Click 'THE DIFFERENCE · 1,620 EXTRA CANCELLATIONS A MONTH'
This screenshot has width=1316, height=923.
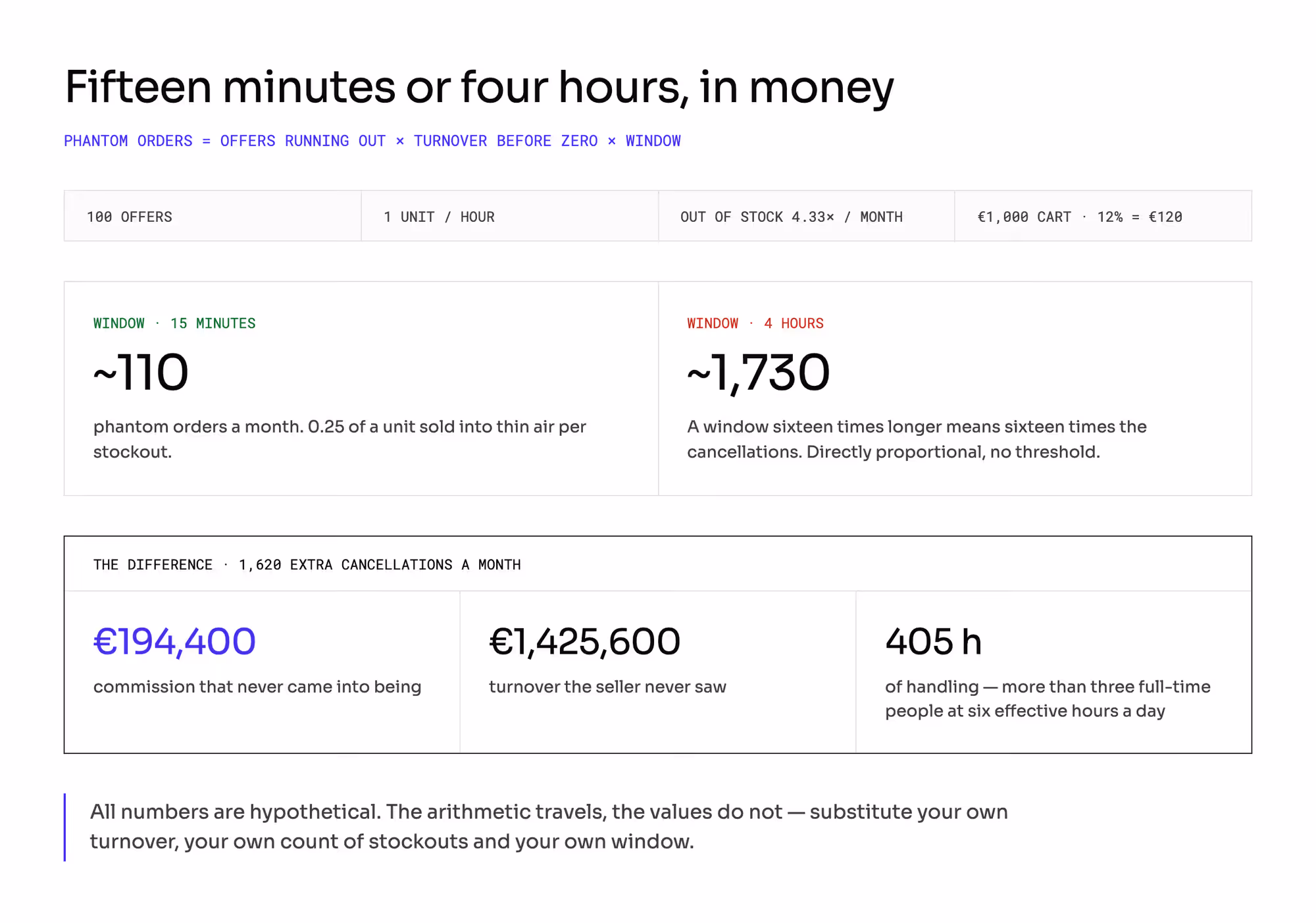click(x=307, y=565)
